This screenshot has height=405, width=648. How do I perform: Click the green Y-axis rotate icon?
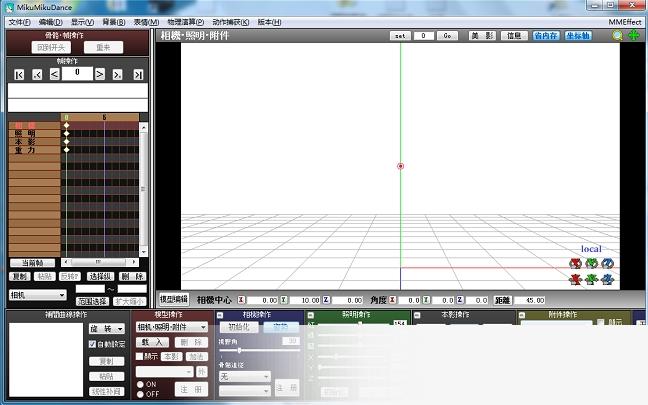(x=592, y=263)
